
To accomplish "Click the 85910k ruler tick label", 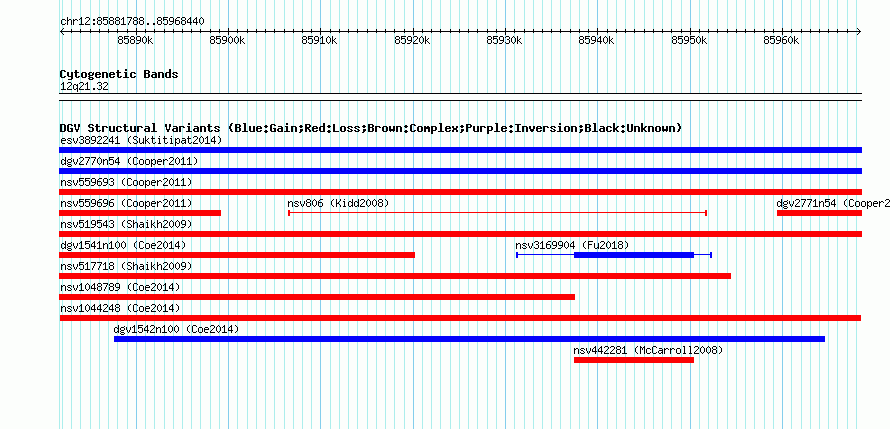I will pyautogui.click(x=320, y=40).
